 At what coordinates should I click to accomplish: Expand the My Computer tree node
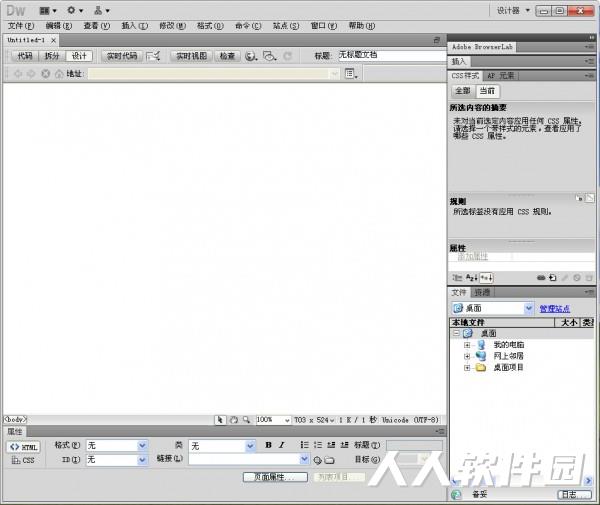(467, 345)
